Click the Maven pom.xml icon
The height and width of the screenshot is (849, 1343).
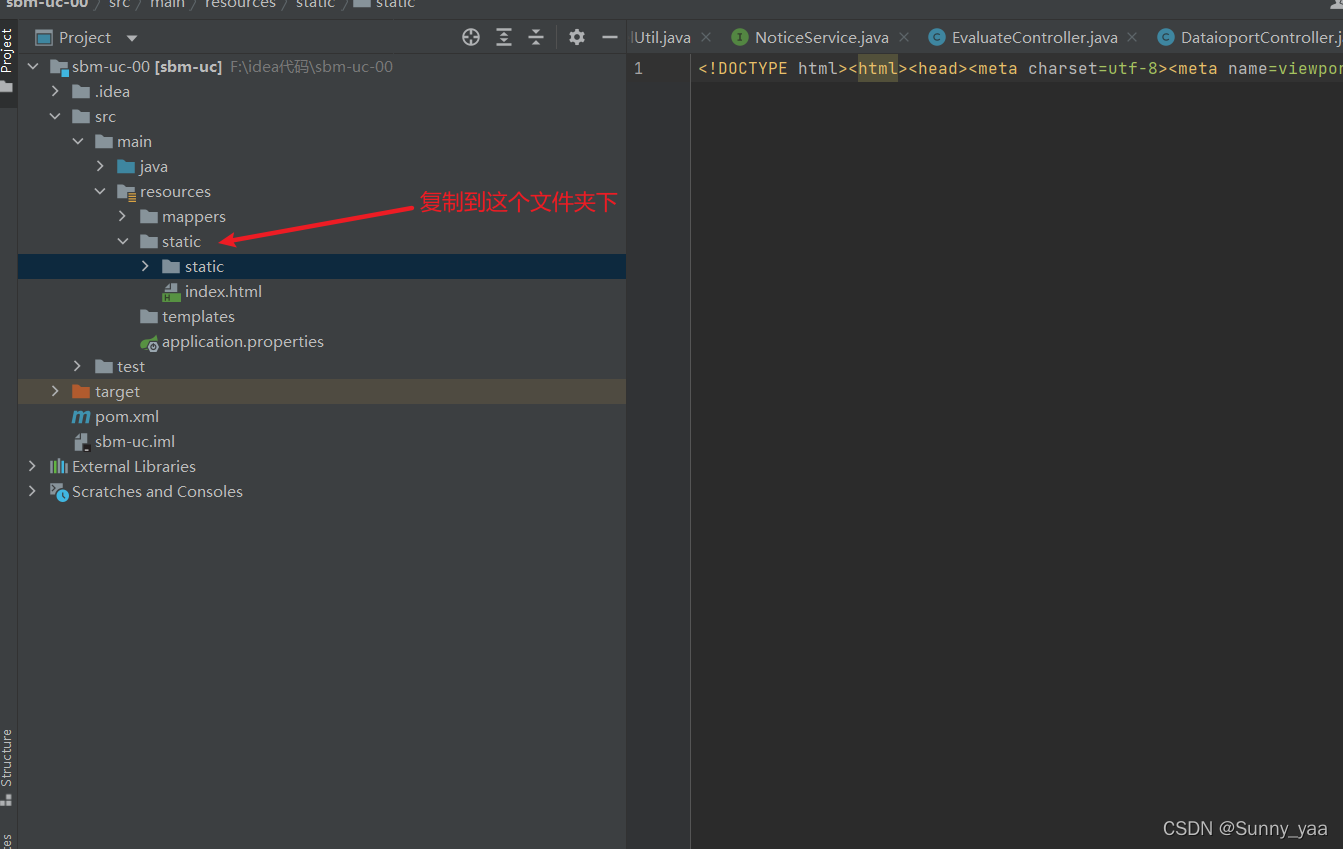click(x=81, y=416)
